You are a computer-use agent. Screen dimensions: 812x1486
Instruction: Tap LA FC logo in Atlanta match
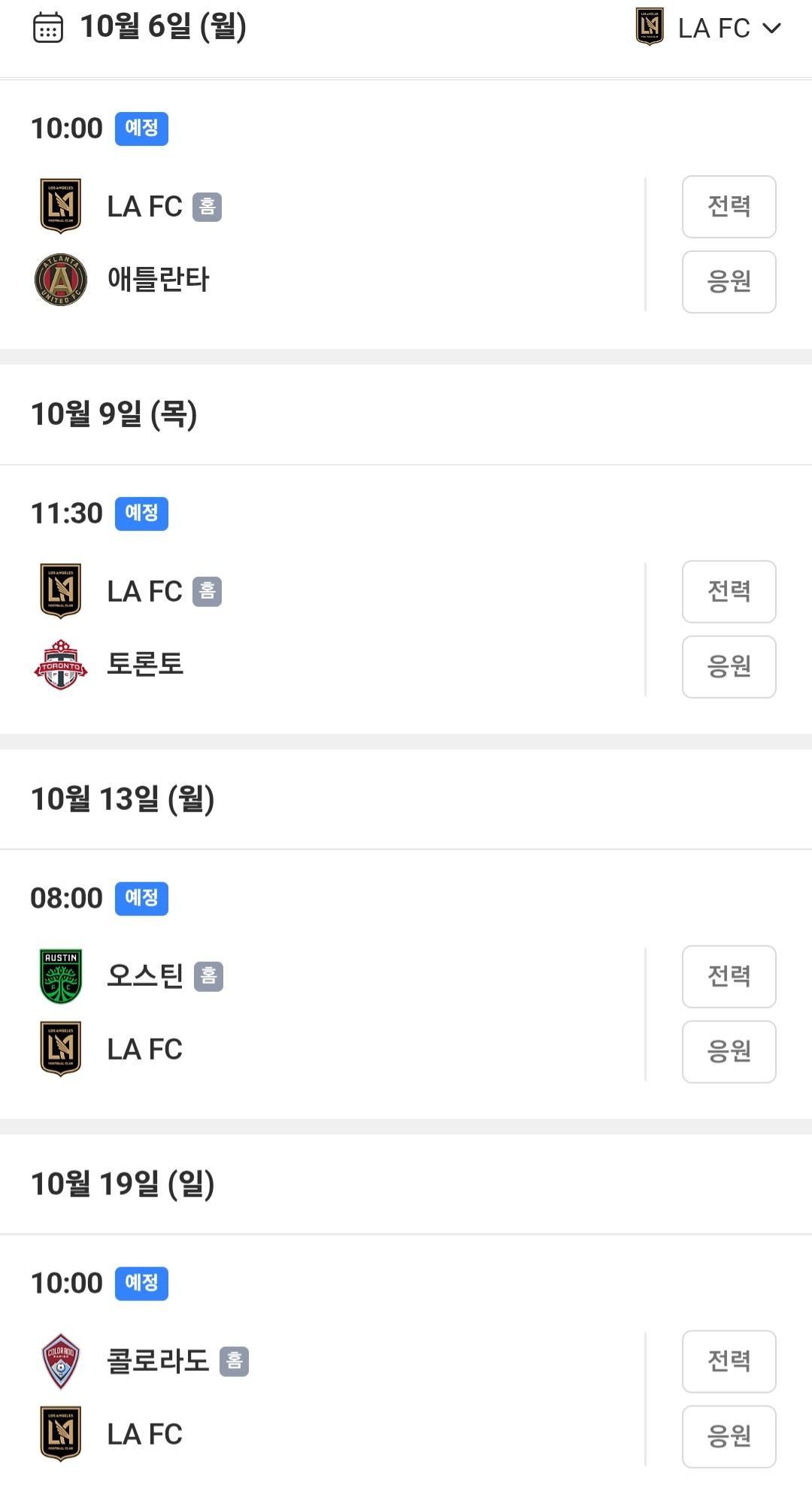pos(61,206)
